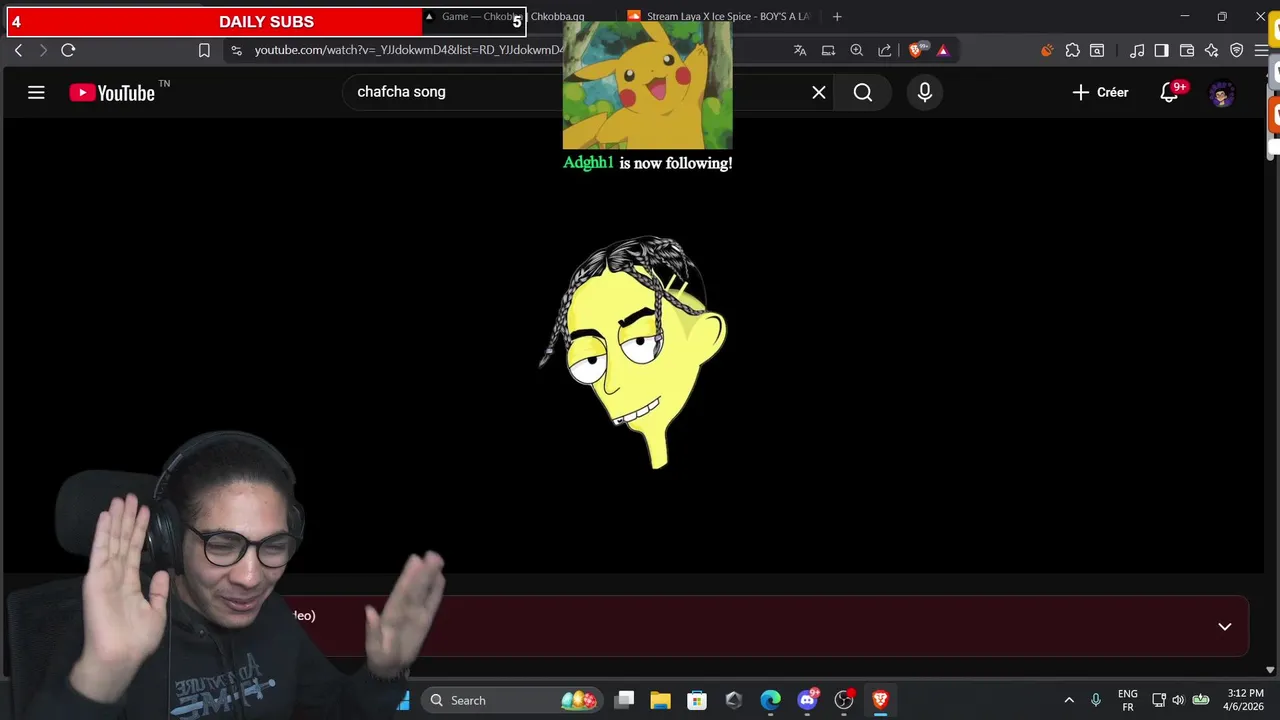Open Discord from the taskbar
The image size is (1280, 720).
click(807, 700)
